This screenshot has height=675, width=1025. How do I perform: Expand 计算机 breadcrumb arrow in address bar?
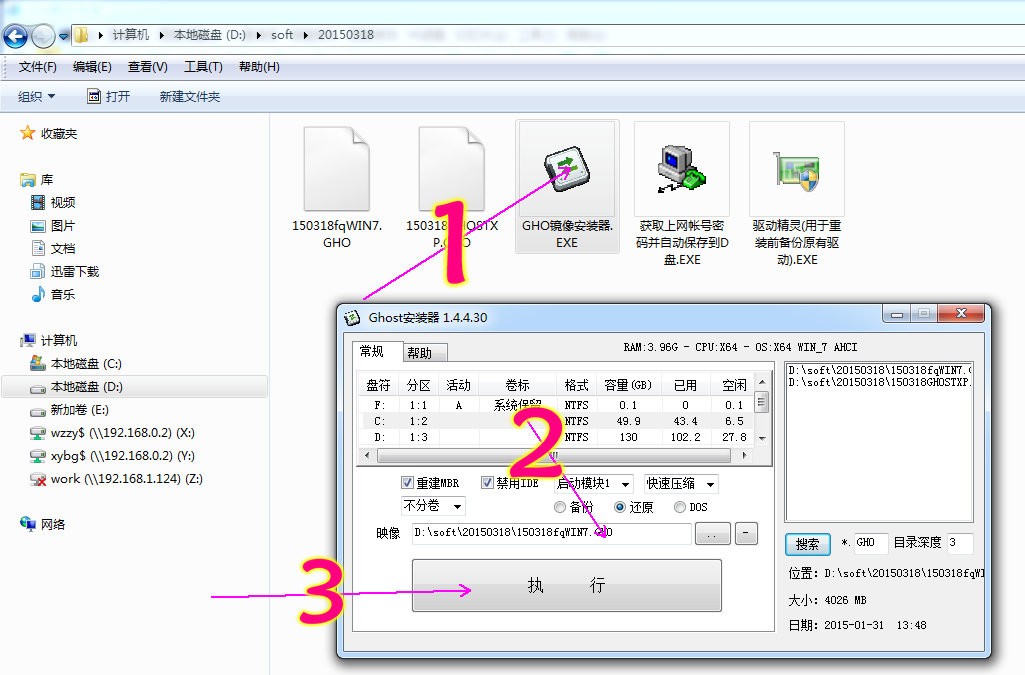161,35
